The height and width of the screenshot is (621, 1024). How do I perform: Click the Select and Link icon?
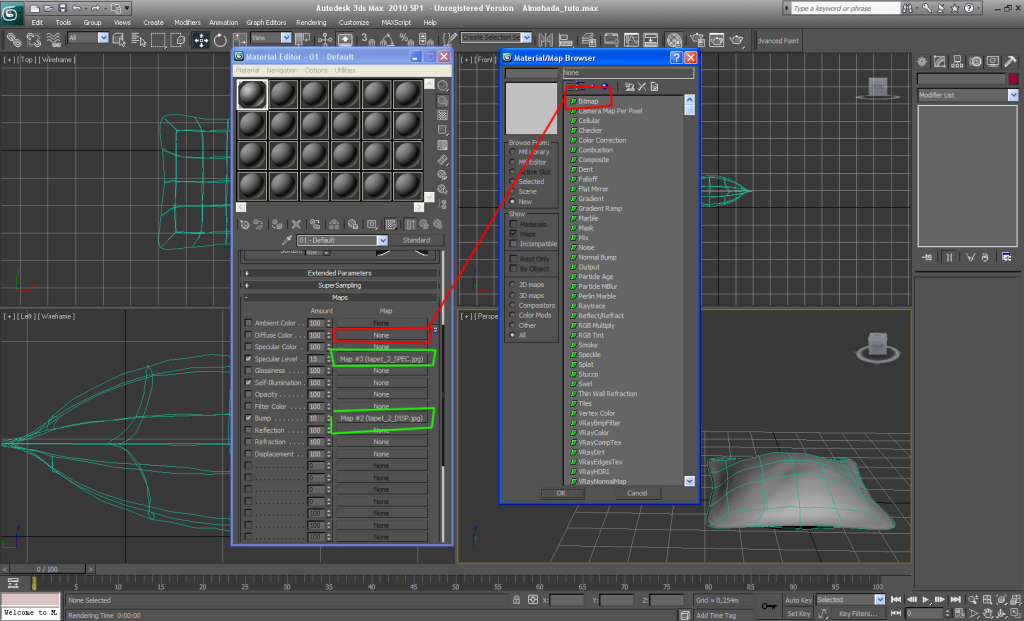pos(14,40)
